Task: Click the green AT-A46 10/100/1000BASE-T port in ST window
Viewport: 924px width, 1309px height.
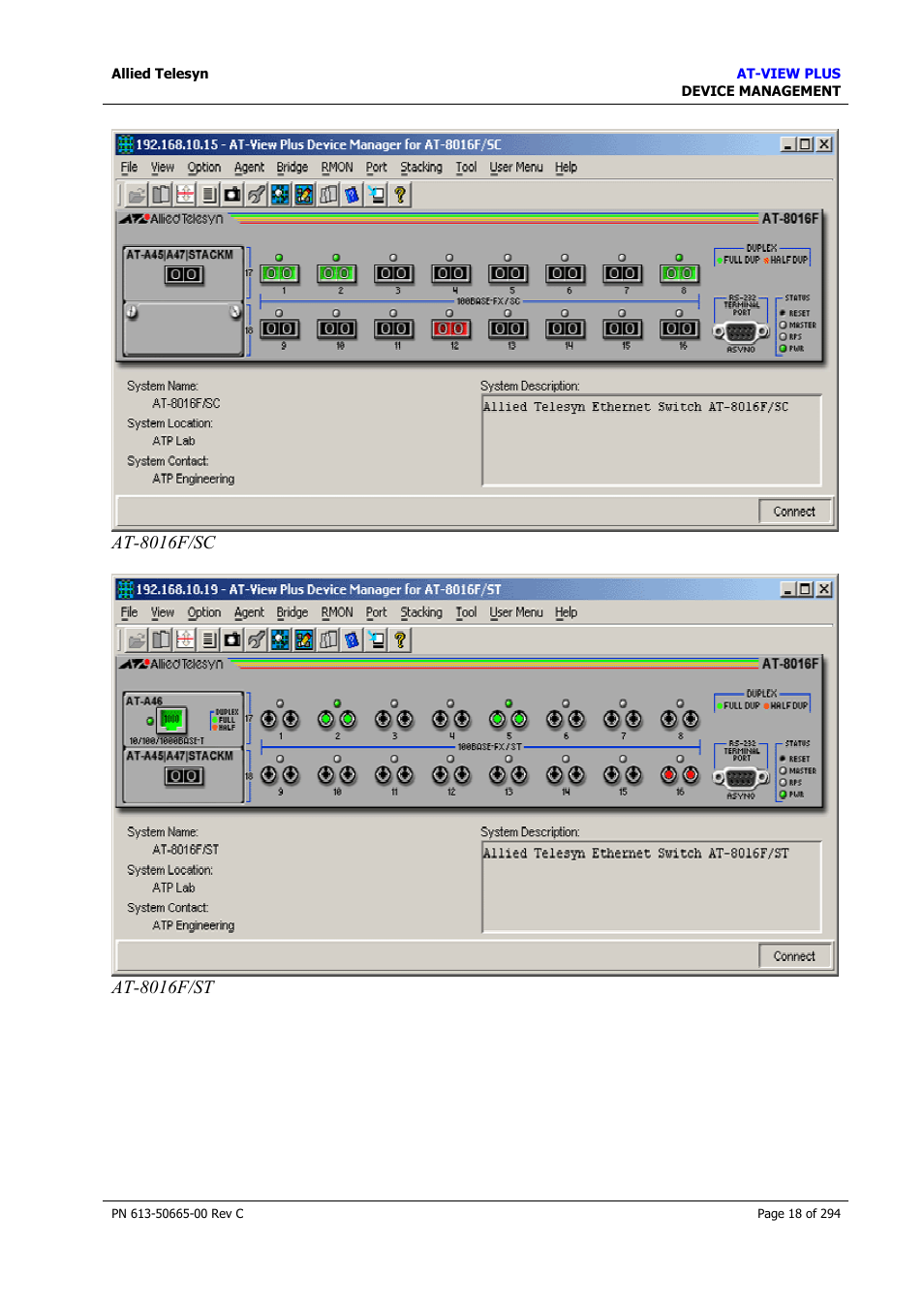Action: [171, 719]
